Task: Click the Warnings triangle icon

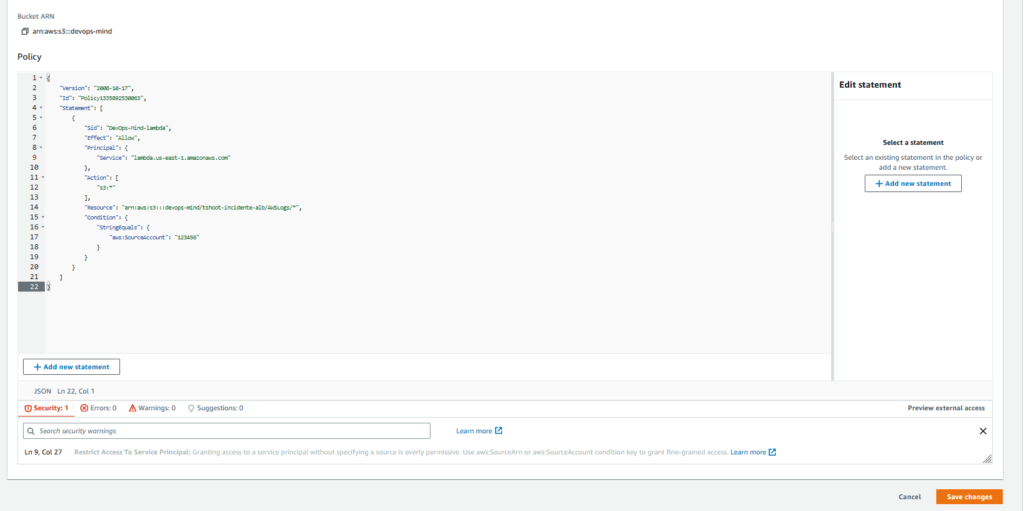Action: 132,408
